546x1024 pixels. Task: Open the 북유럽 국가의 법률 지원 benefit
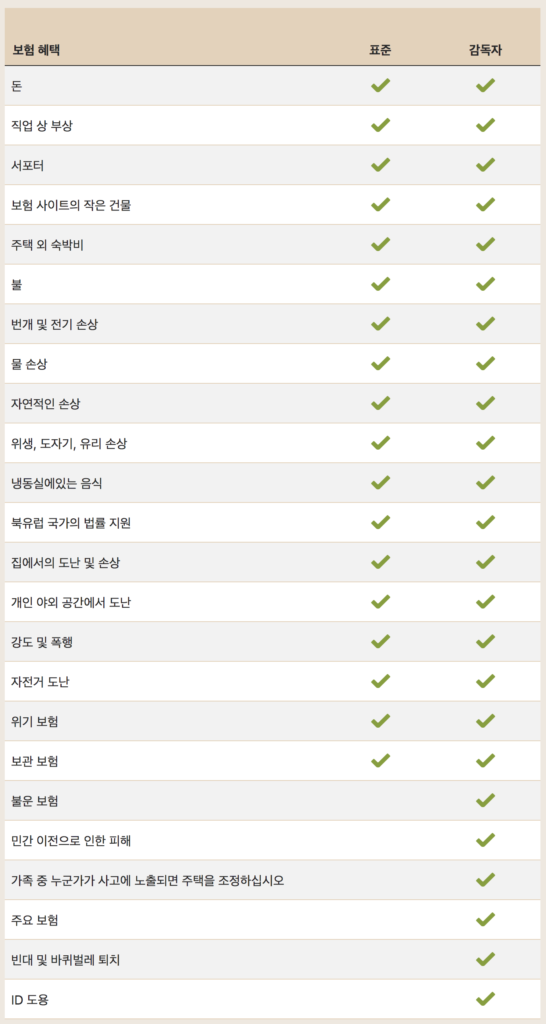[x=71, y=522]
